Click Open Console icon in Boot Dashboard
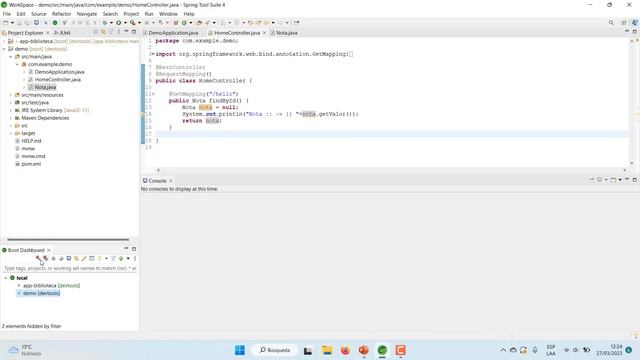 [69, 258]
